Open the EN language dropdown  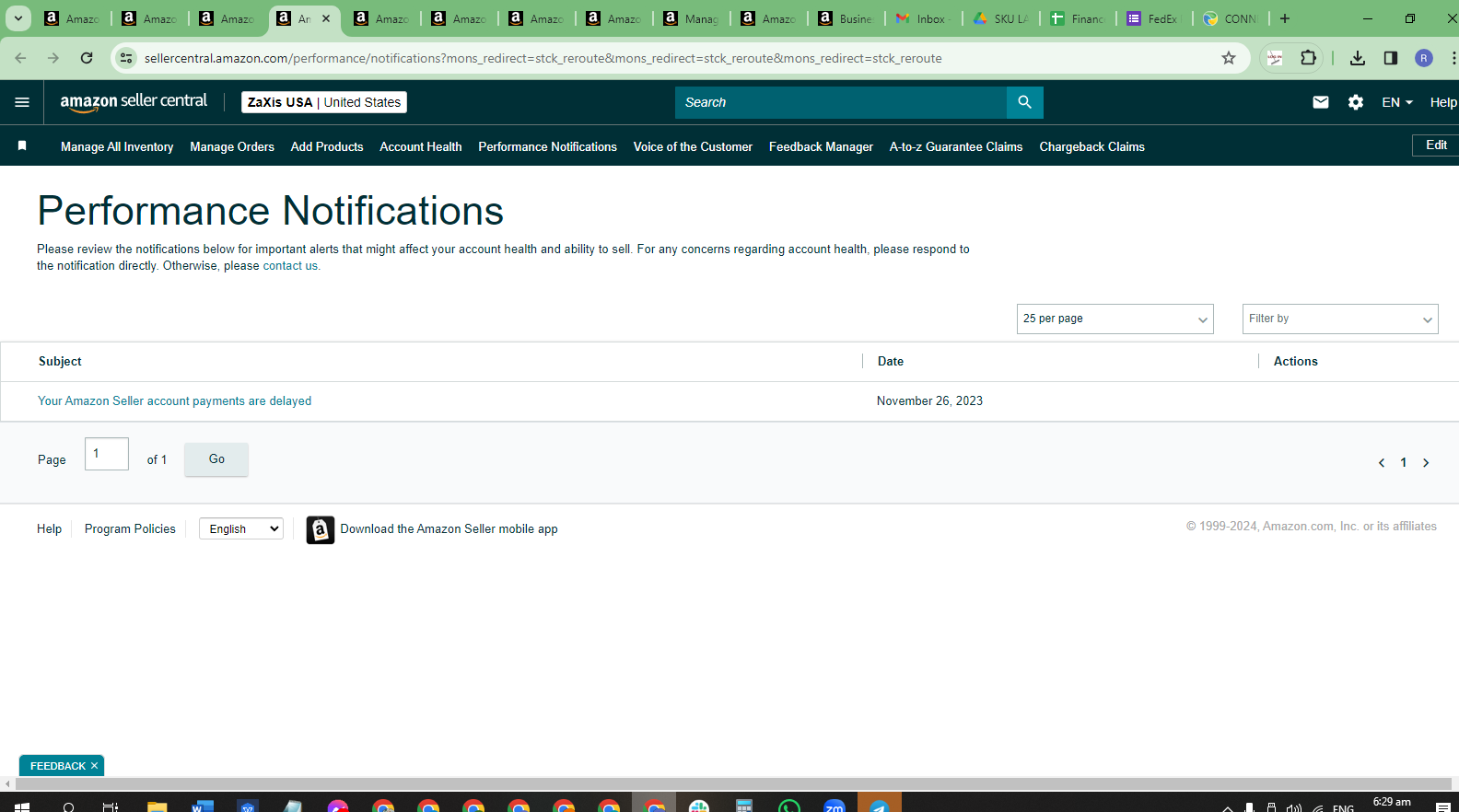coord(1397,102)
